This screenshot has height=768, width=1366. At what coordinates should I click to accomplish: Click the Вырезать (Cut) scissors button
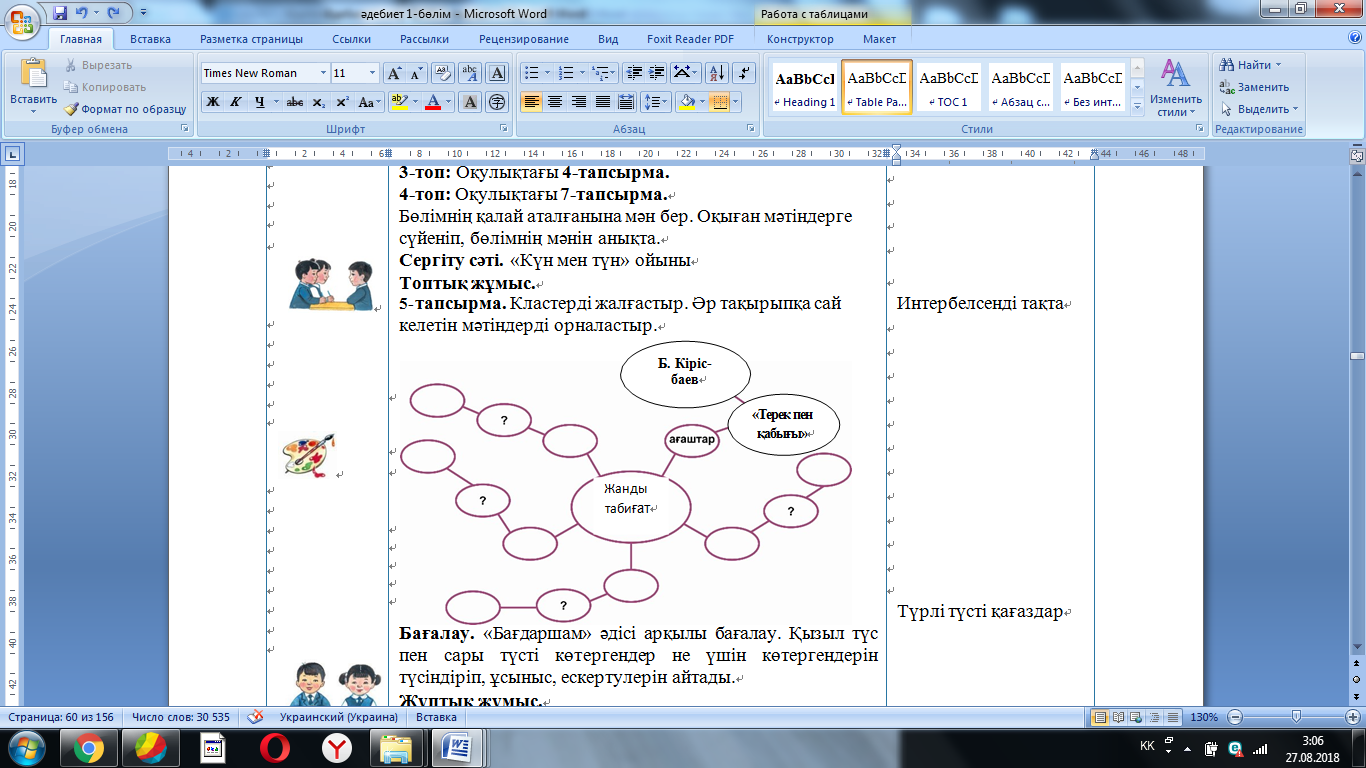coord(98,65)
